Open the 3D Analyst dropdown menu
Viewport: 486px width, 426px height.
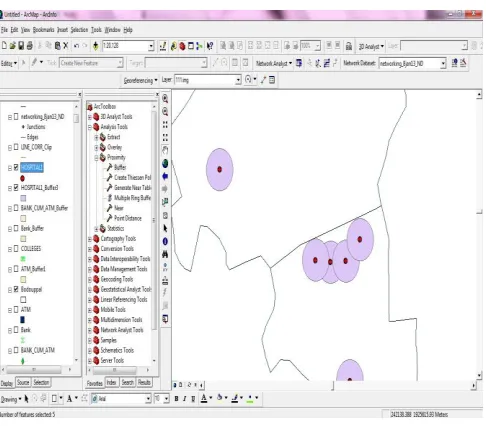click(371, 46)
